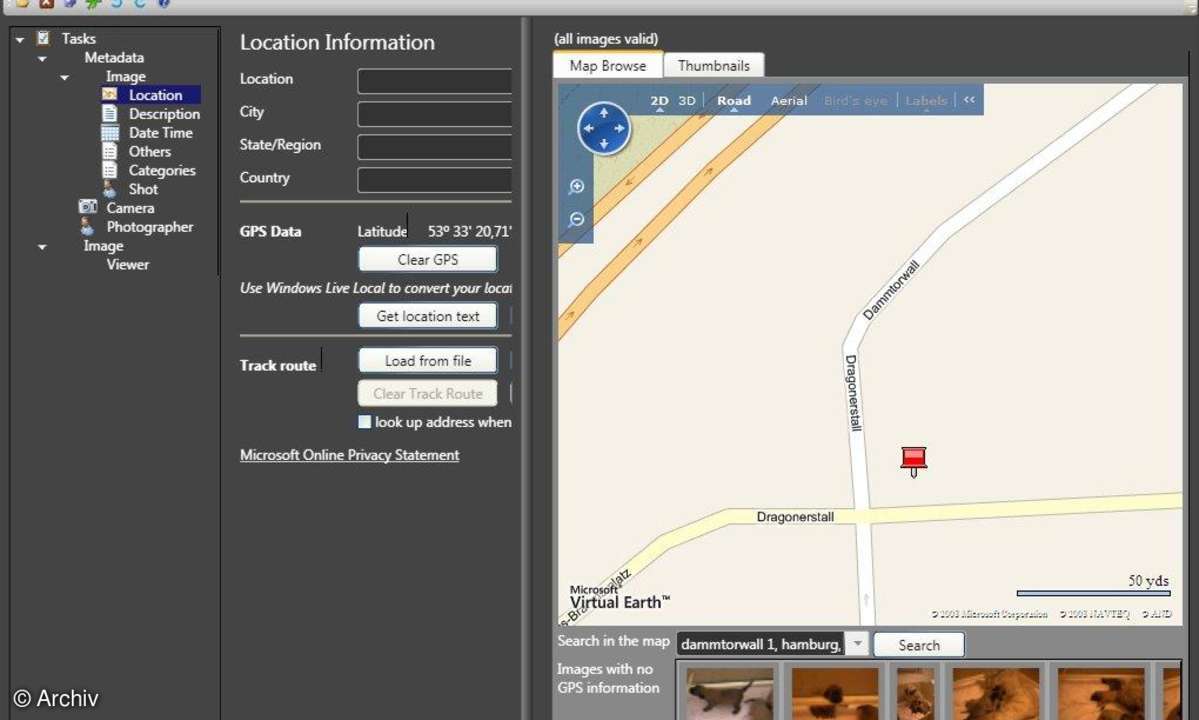
Task: Select Description in the tree
Action: 164,114
